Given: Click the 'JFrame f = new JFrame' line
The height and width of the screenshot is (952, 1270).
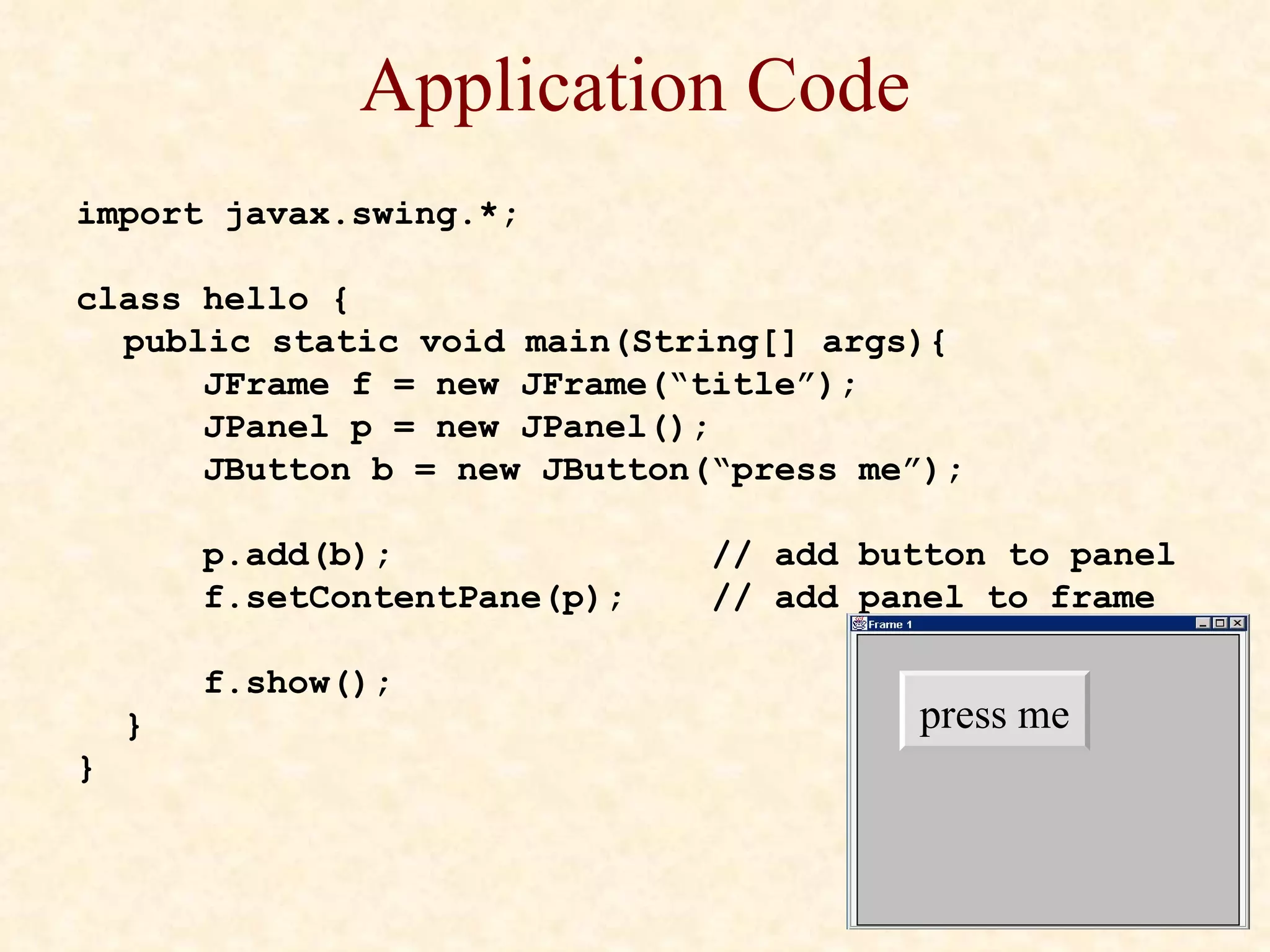Looking at the screenshot, I should 530,384.
